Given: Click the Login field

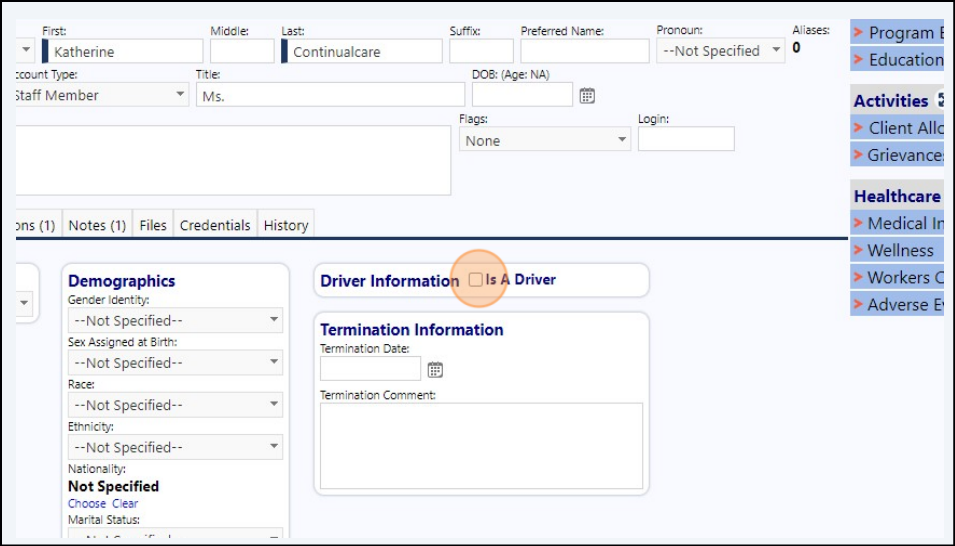Looking at the screenshot, I should tap(686, 139).
